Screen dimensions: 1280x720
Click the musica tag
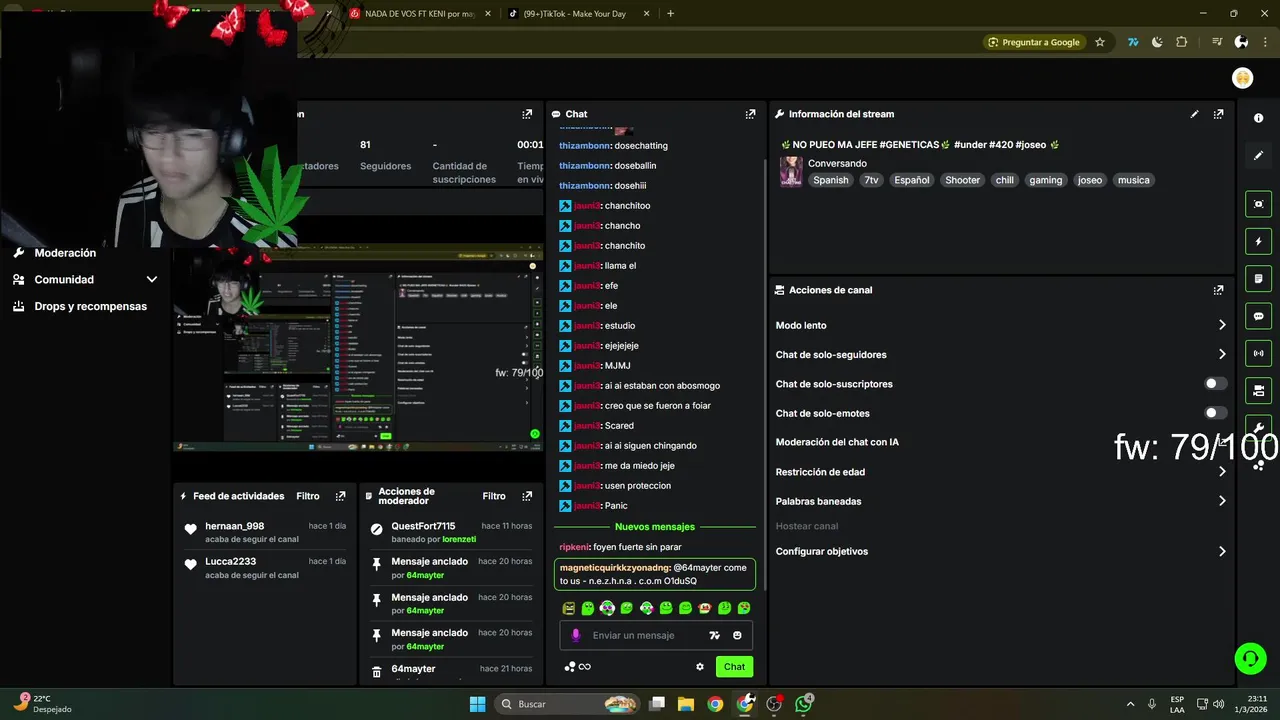tap(1133, 180)
